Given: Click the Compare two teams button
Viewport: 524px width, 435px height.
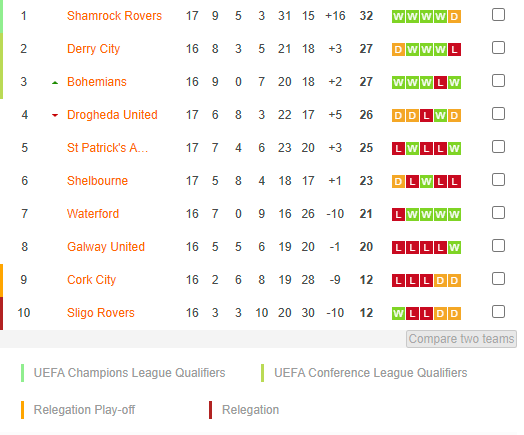Looking at the screenshot, I should (462, 339).
